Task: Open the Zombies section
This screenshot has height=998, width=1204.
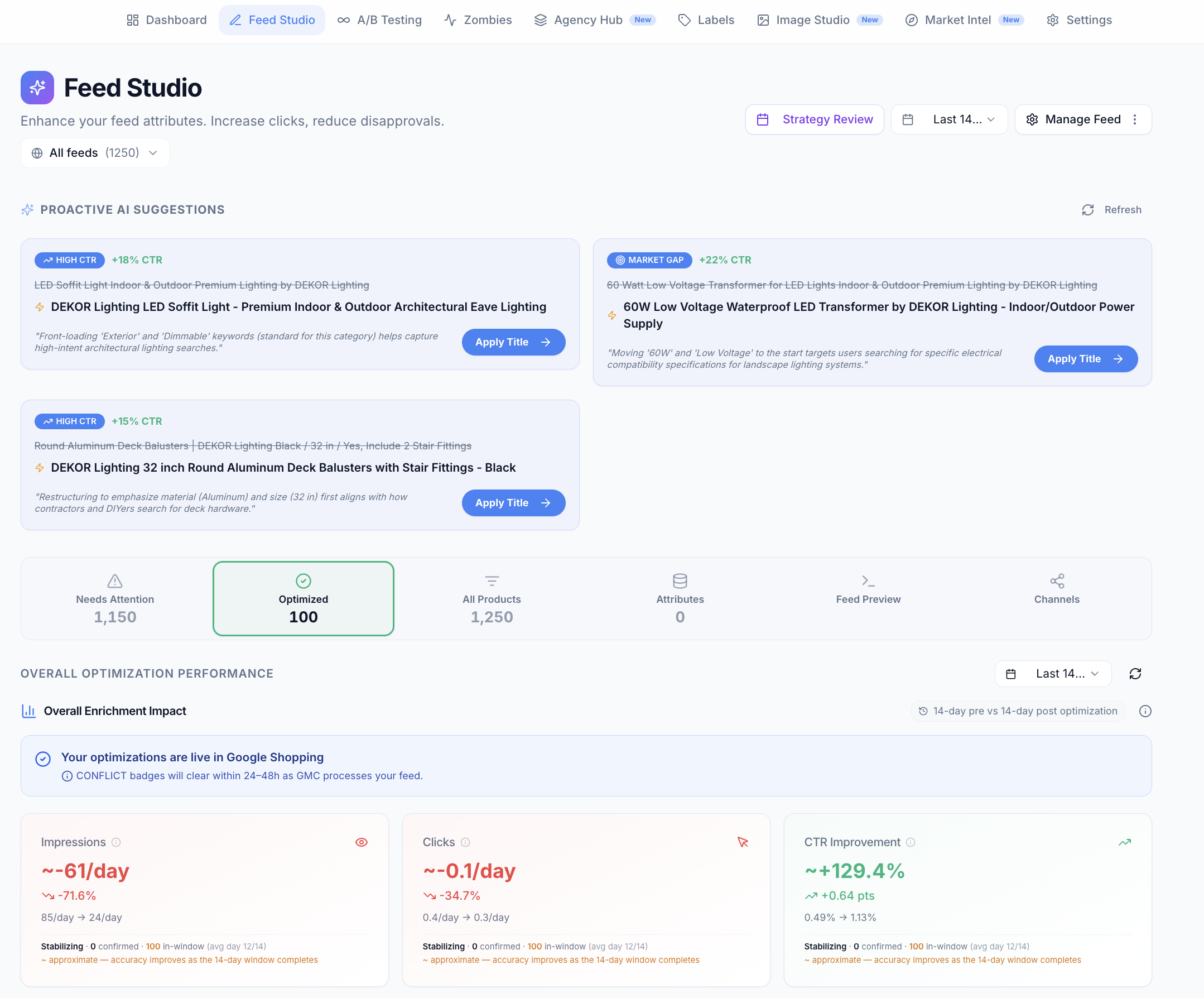Action: pyautogui.click(x=478, y=20)
